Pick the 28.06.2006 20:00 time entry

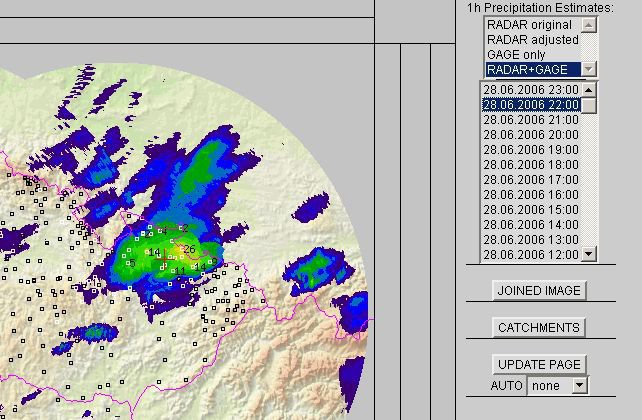[530, 135]
